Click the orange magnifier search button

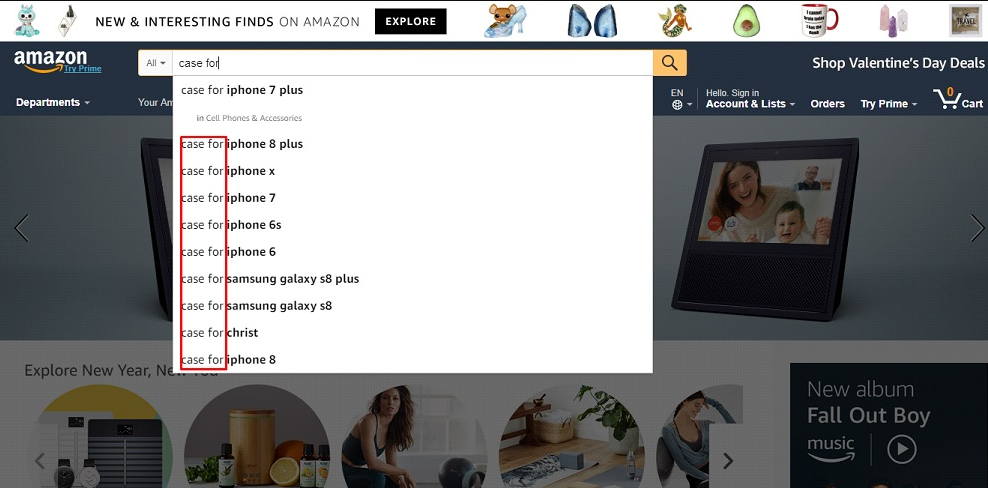click(670, 63)
